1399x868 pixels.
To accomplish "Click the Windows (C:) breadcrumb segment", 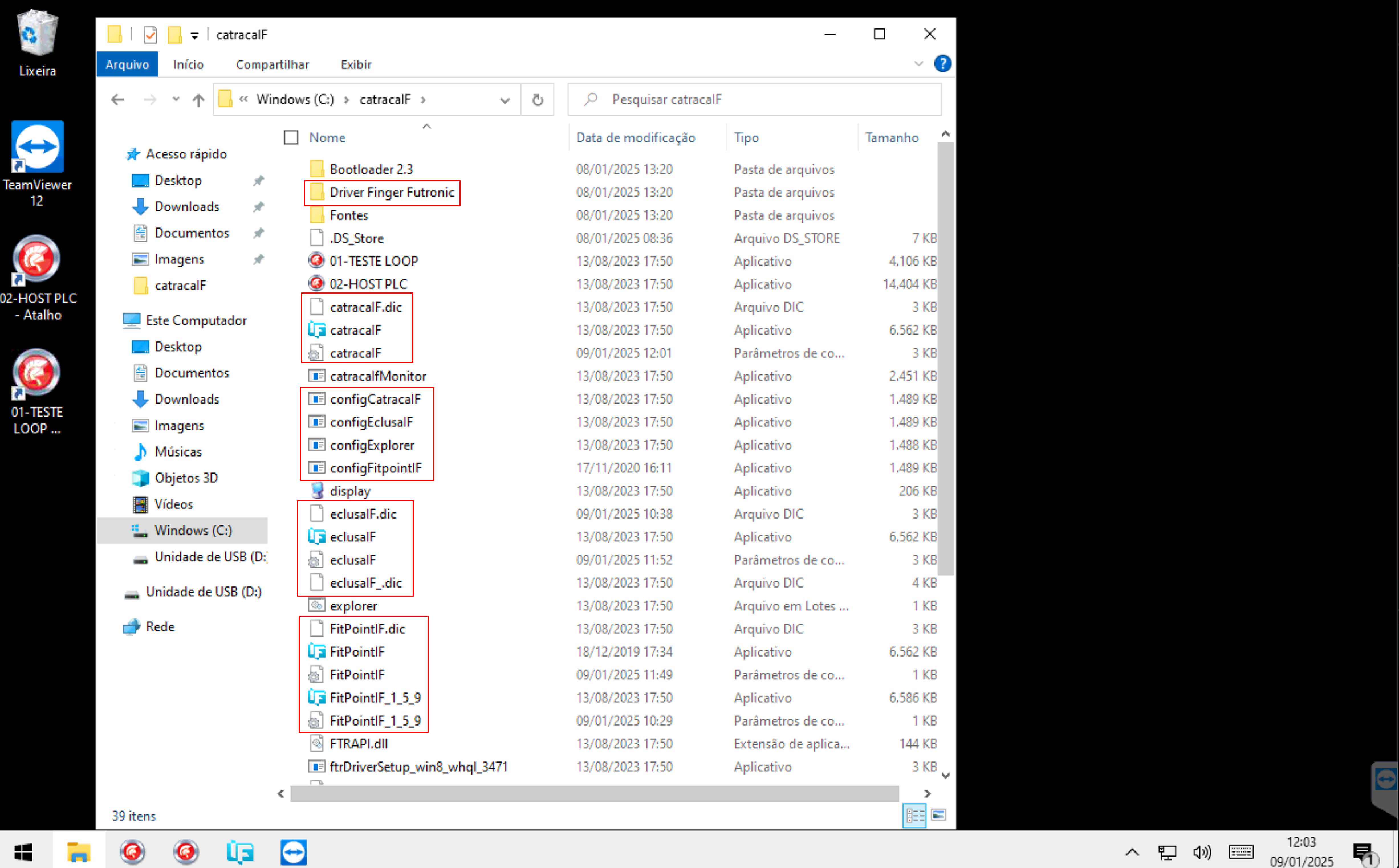I will coord(294,100).
